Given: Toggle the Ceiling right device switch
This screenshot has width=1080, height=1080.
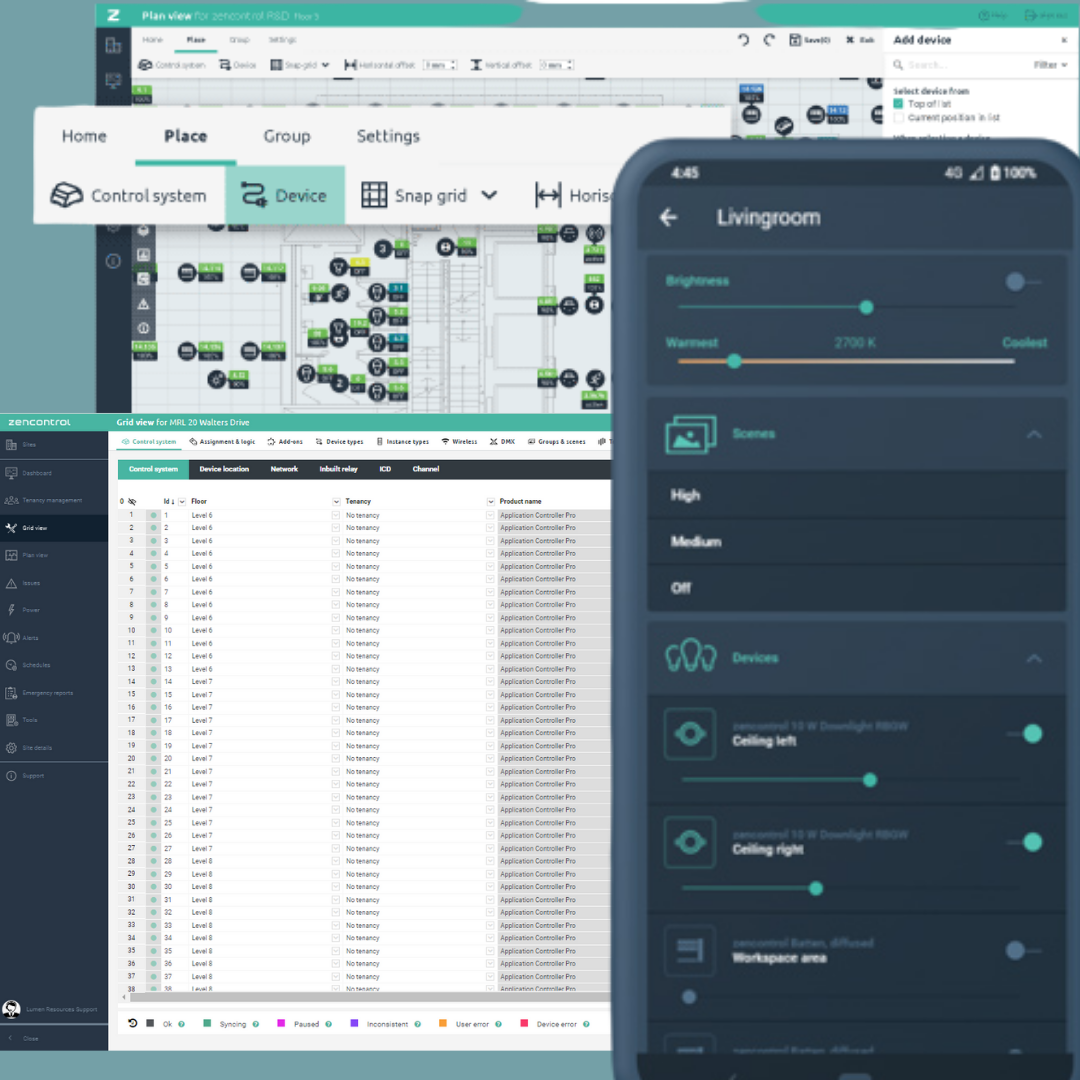Looking at the screenshot, I should (1026, 842).
